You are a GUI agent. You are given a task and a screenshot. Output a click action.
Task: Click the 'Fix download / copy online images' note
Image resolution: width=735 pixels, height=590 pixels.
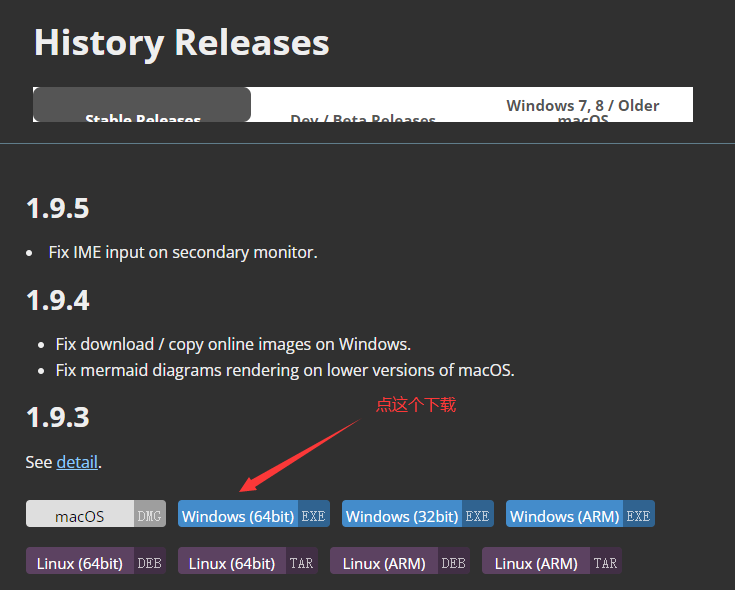(233, 344)
